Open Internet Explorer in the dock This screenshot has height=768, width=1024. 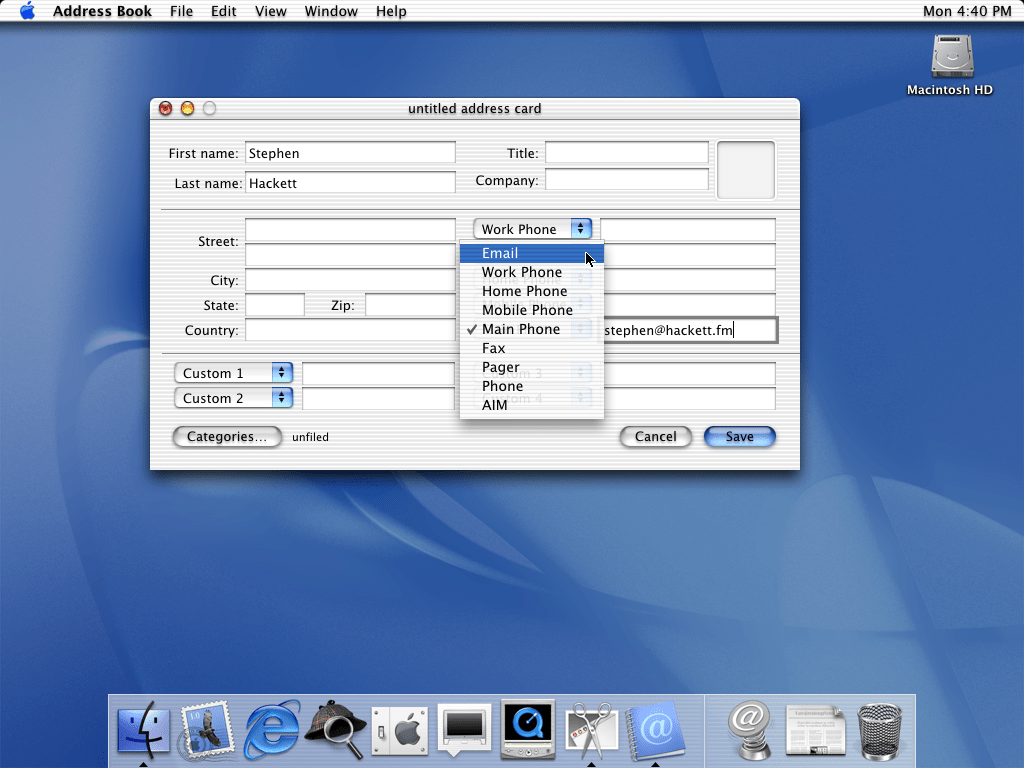point(271,730)
